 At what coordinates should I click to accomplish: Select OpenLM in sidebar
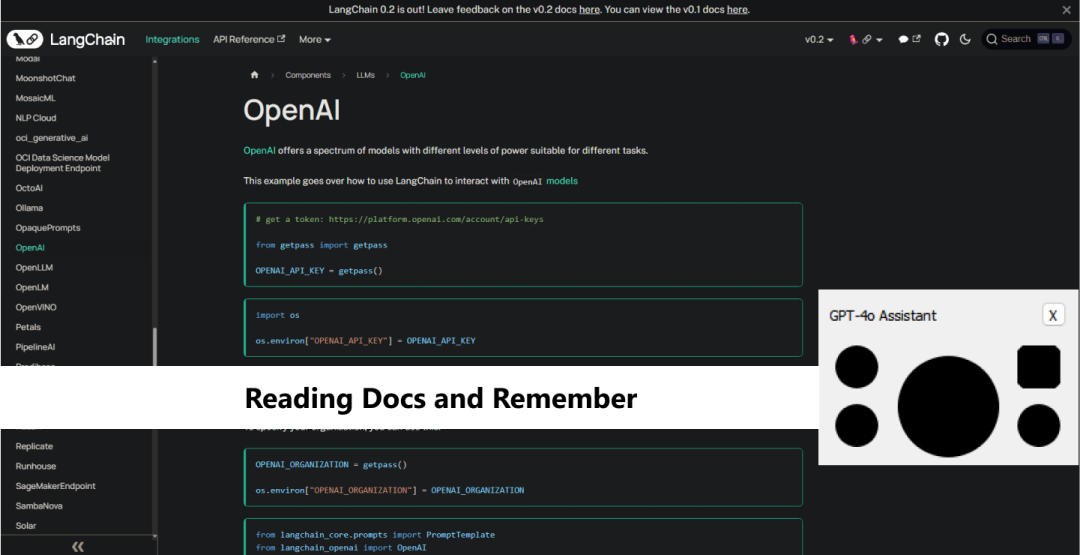32,287
